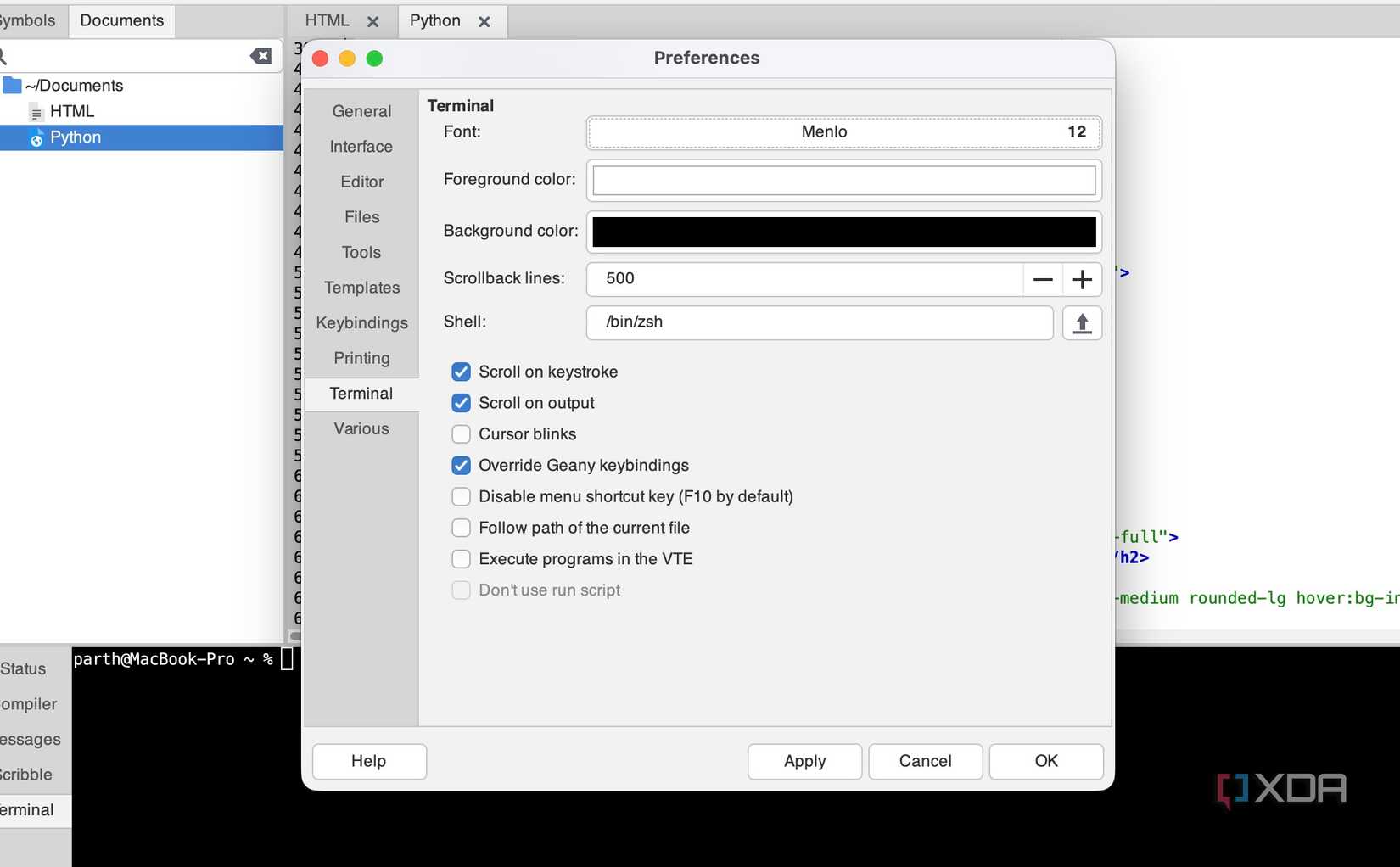Increase scrollback lines with the plus icon

tap(1082, 279)
